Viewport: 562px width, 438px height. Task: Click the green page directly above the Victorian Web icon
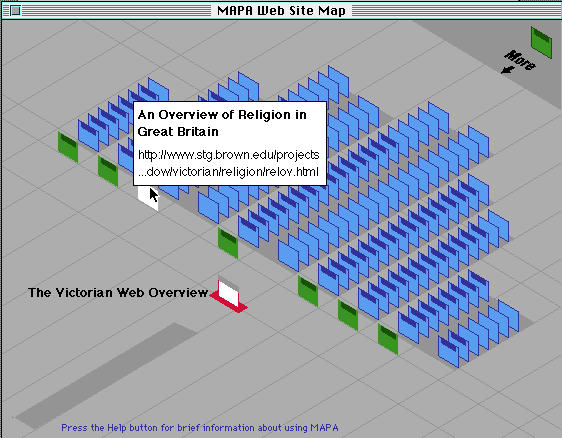click(228, 243)
